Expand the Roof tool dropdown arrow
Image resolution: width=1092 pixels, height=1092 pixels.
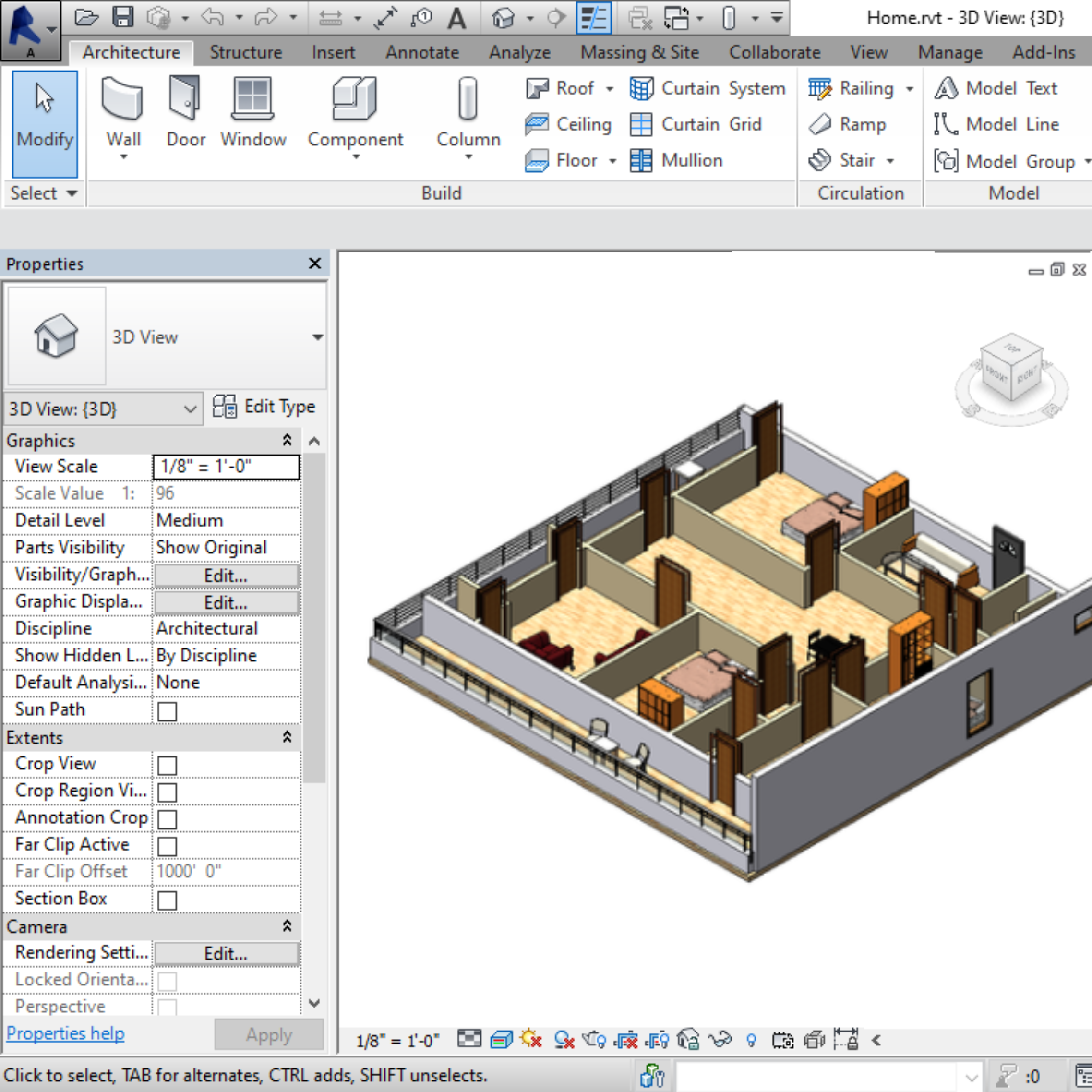(x=609, y=89)
